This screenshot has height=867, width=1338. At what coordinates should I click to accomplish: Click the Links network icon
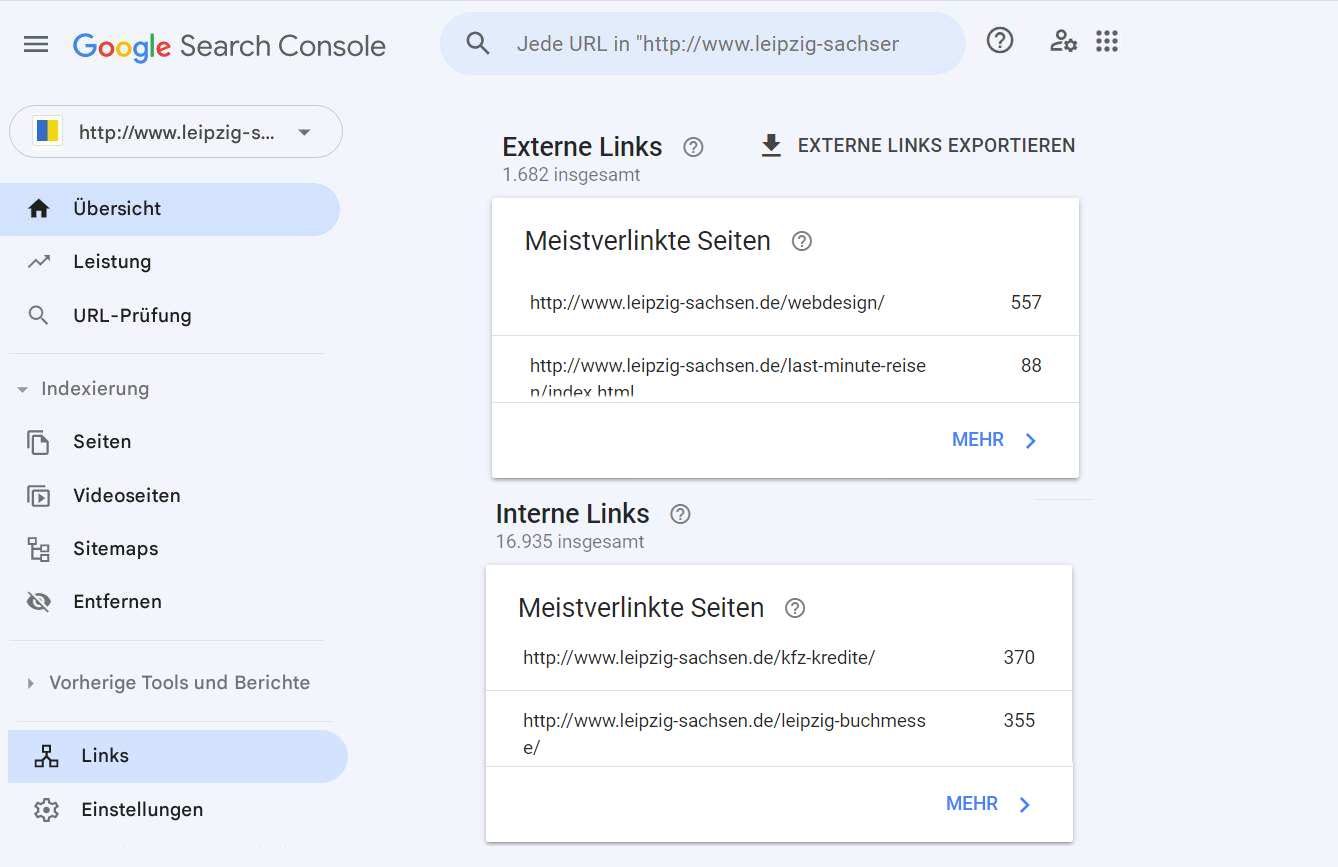pyautogui.click(x=47, y=756)
